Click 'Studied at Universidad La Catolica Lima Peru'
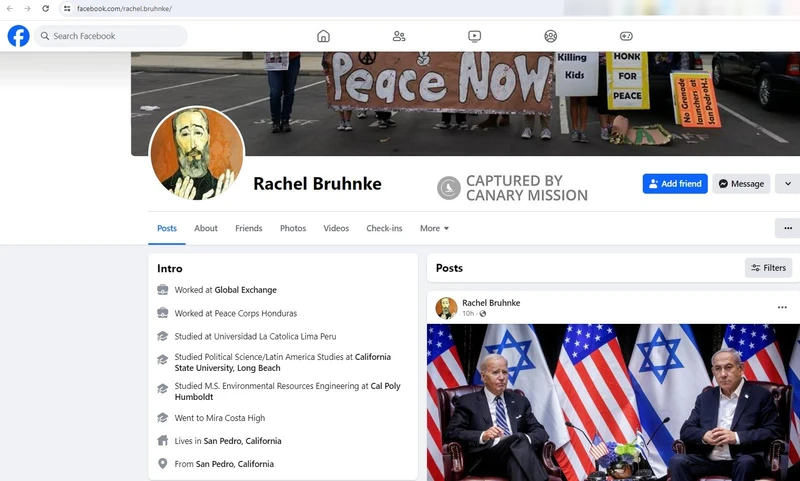Viewport: 800px width, 481px height. (255, 336)
